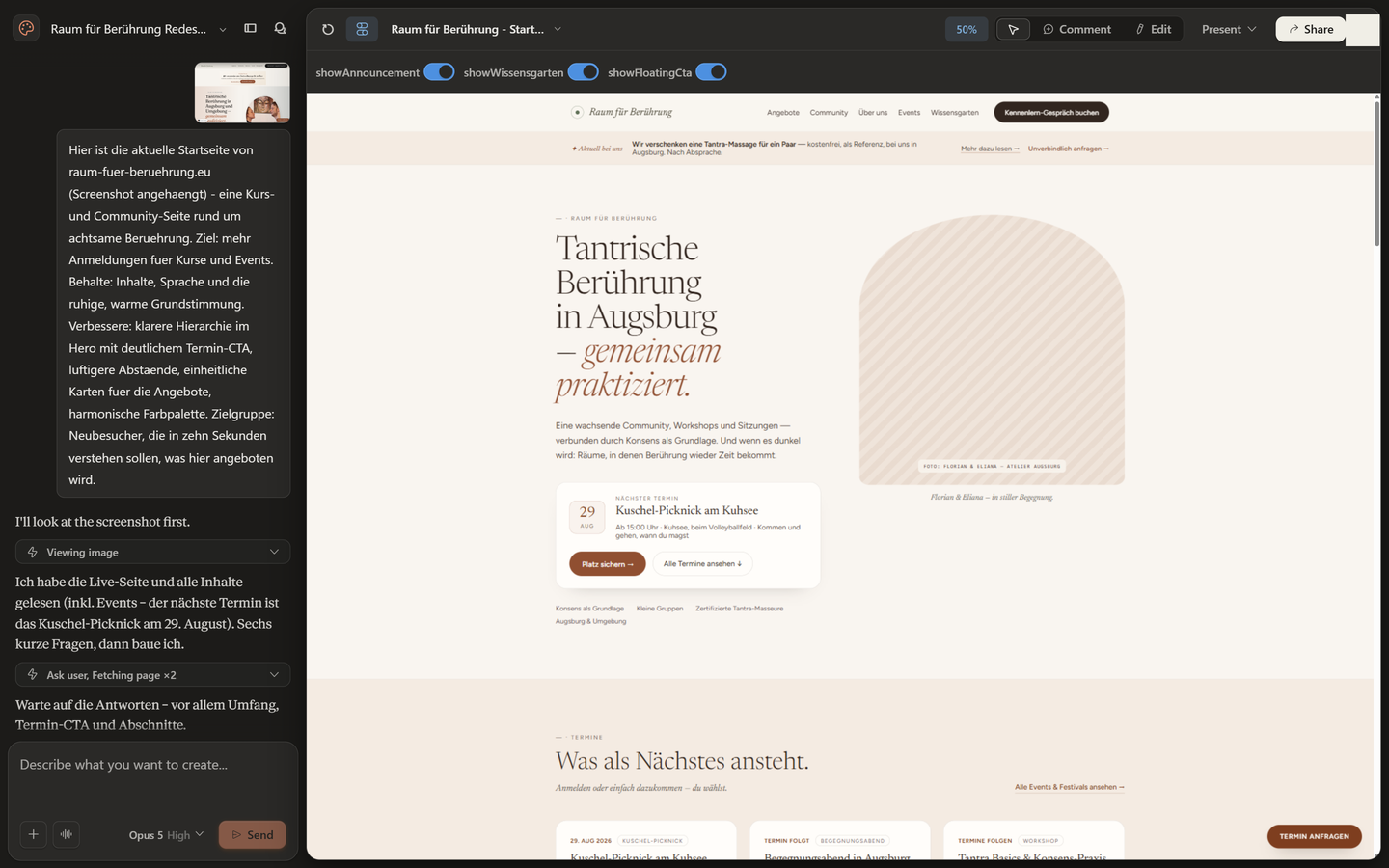
Task: Toggle showAnnouncement switch
Action: coord(439,72)
